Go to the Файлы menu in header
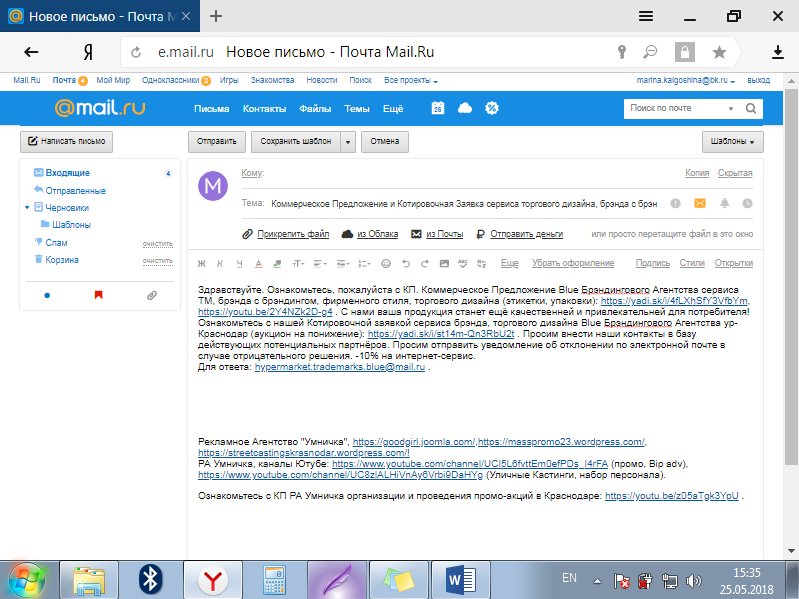Screen dimensions: 799x599 coord(315,108)
